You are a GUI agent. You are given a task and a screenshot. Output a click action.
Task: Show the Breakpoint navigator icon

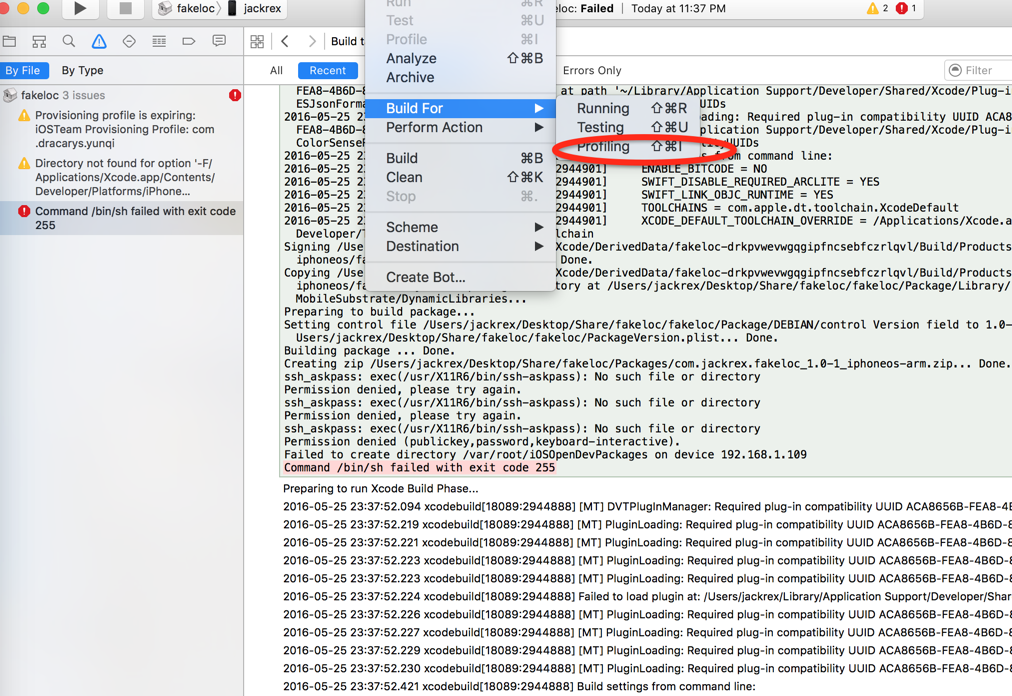pos(189,42)
